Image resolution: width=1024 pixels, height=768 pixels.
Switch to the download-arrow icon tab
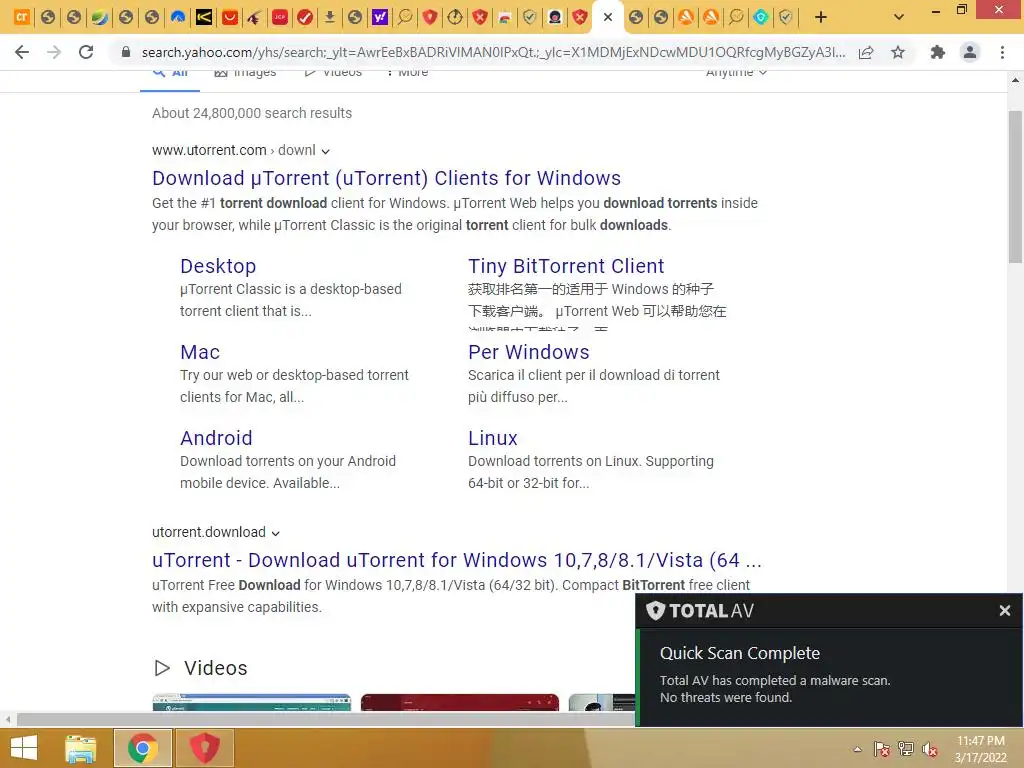tap(330, 17)
